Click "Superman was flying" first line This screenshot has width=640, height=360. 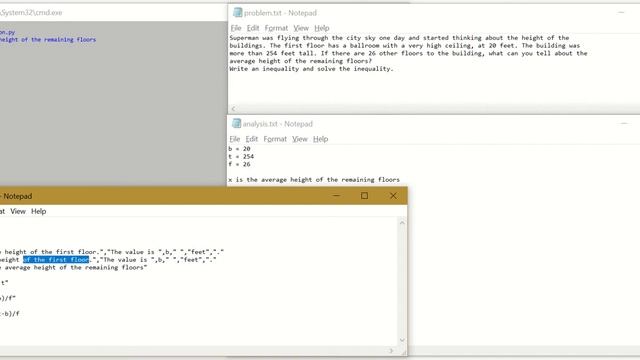click(x=399, y=38)
